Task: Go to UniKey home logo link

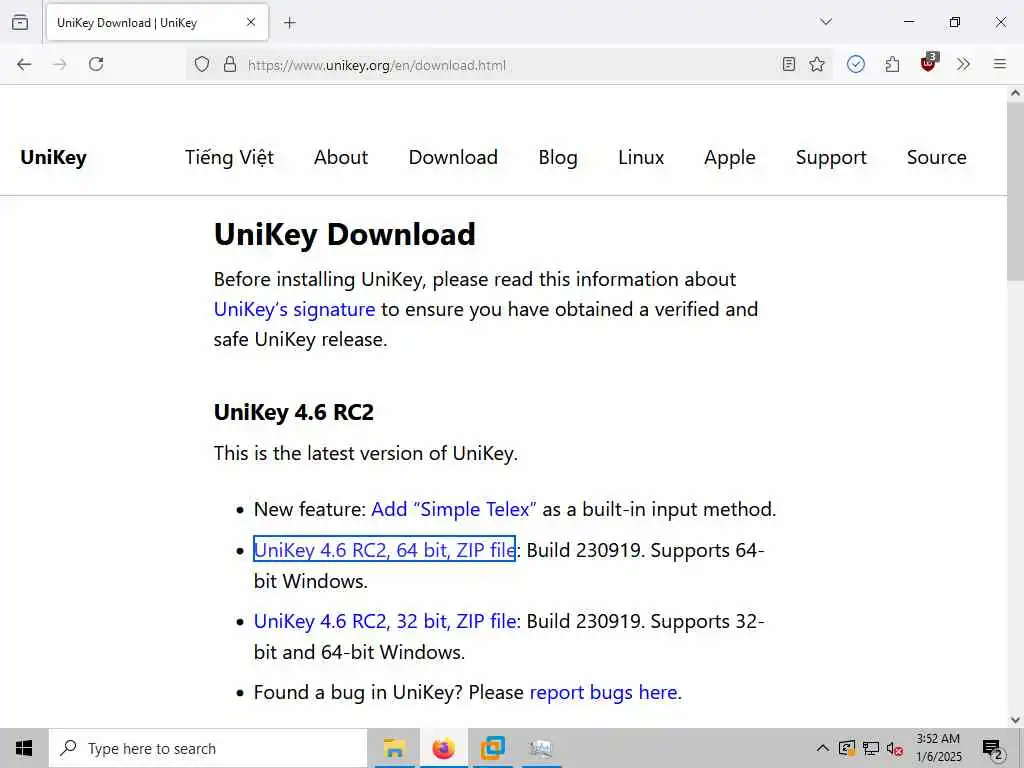Action: coord(54,157)
